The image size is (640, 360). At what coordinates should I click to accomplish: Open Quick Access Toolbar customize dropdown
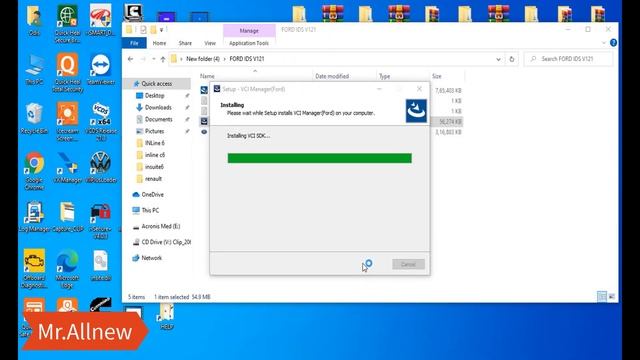162,30
